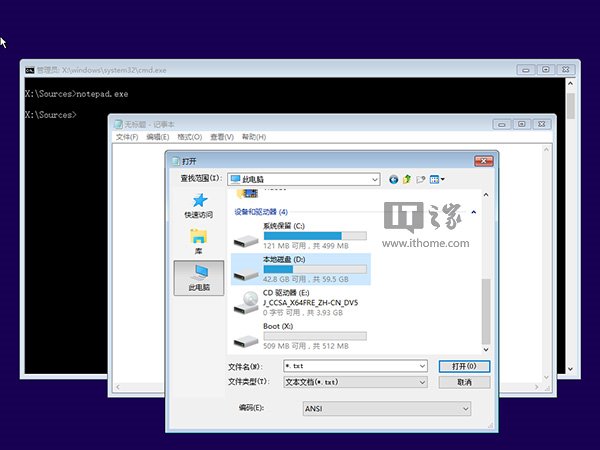The width and height of the screenshot is (600, 450).
Task: Click the 取消 cancel button
Action: (464, 382)
